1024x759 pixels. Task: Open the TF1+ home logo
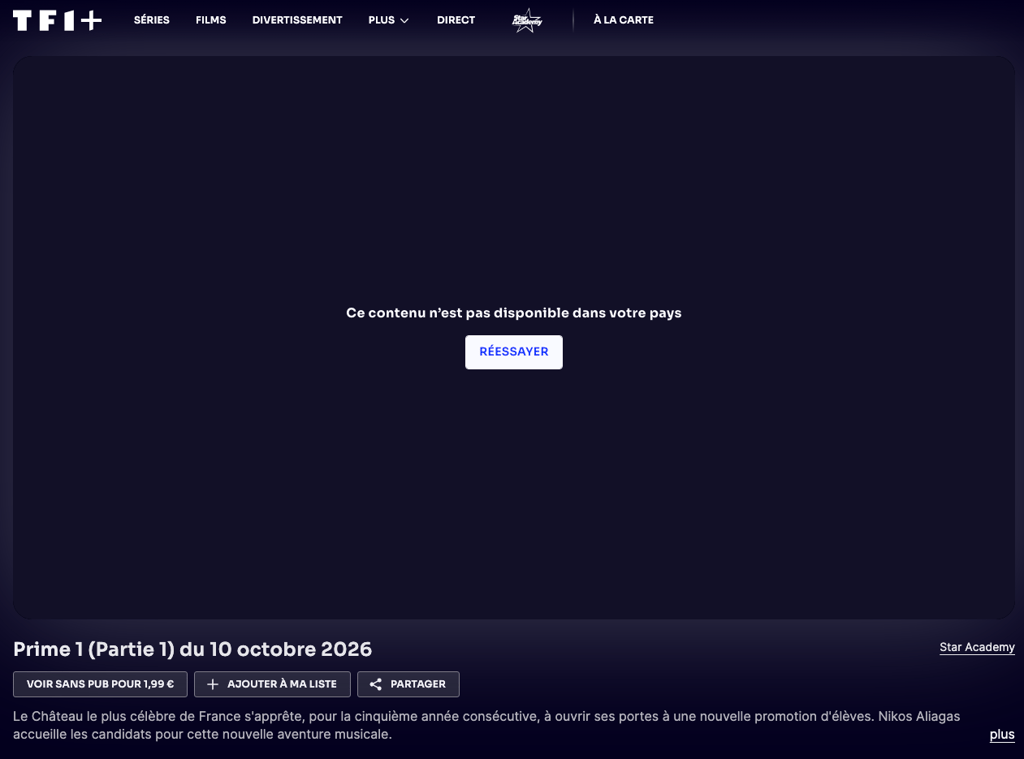[57, 20]
